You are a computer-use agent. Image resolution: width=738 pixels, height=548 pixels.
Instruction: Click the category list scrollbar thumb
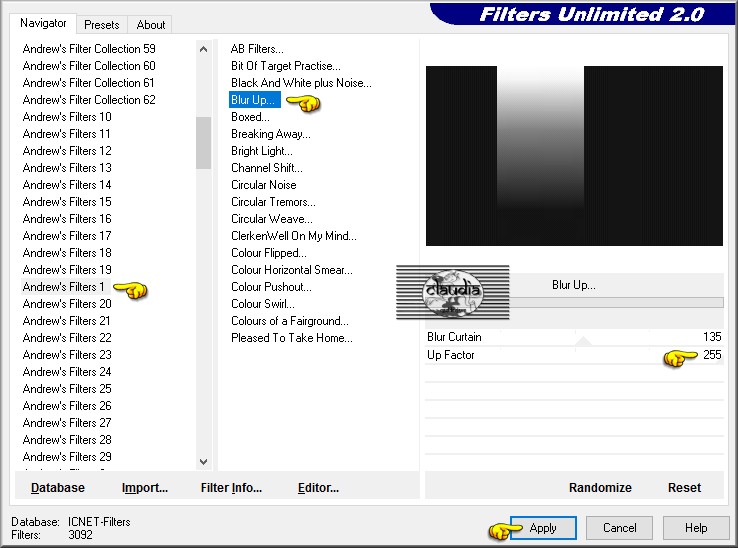click(203, 143)
